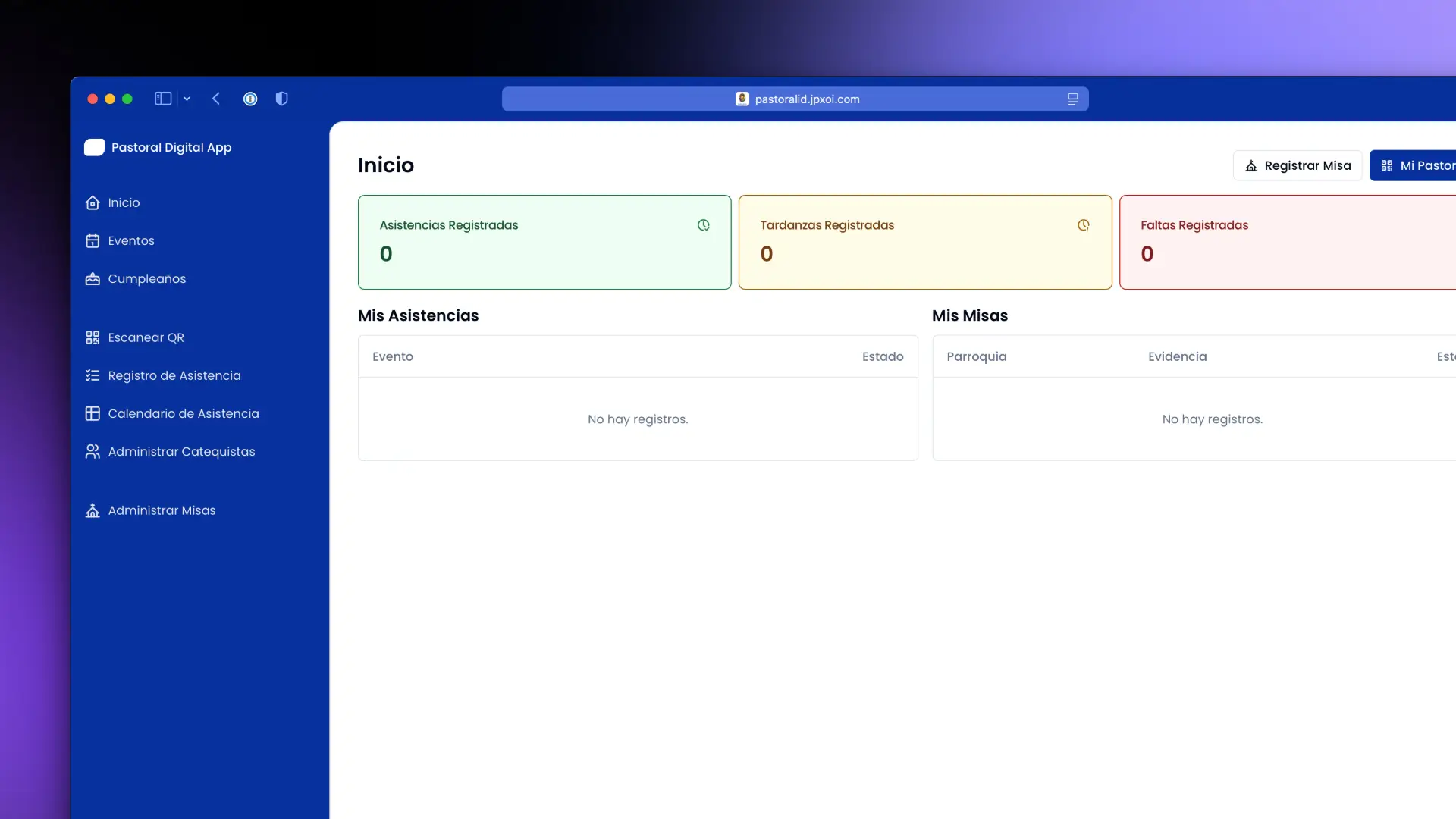The width and height of the screenshot is (1456, 819).
Task: Open Calendario de Asistencia from sidebar
Action: [x=184, y=413]
